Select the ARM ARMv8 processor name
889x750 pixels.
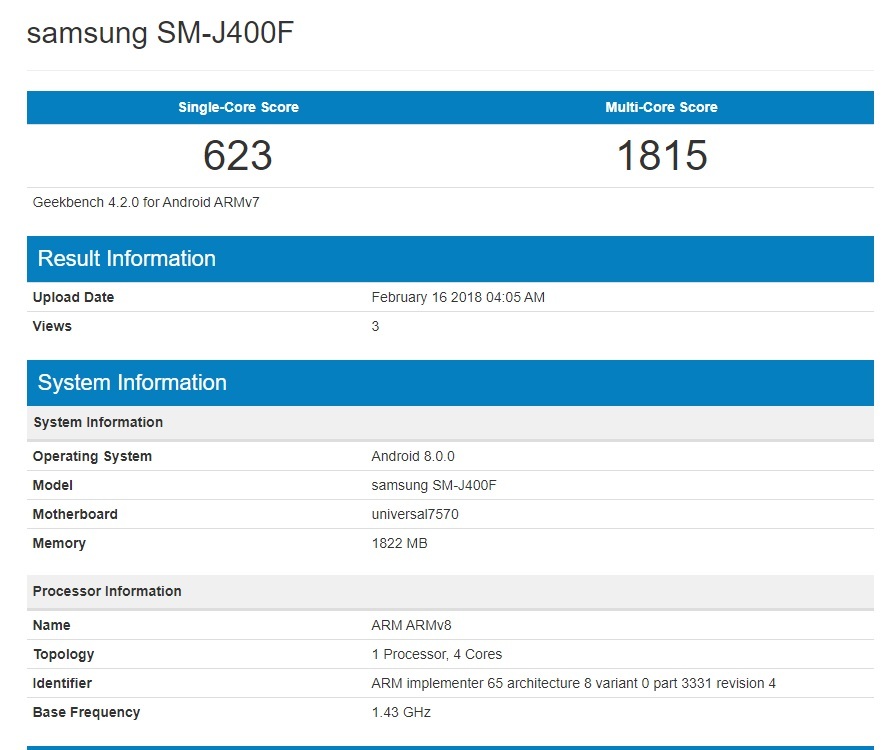click(x=411, y=625)
